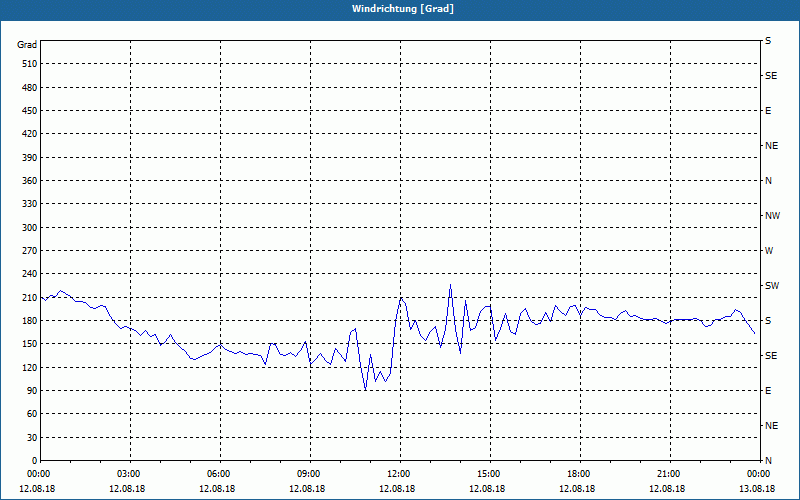The width and height of the screenshot is (800, 500).
Task: Click the 12.08.18 date under 21:00
Action: pos(667,489)
